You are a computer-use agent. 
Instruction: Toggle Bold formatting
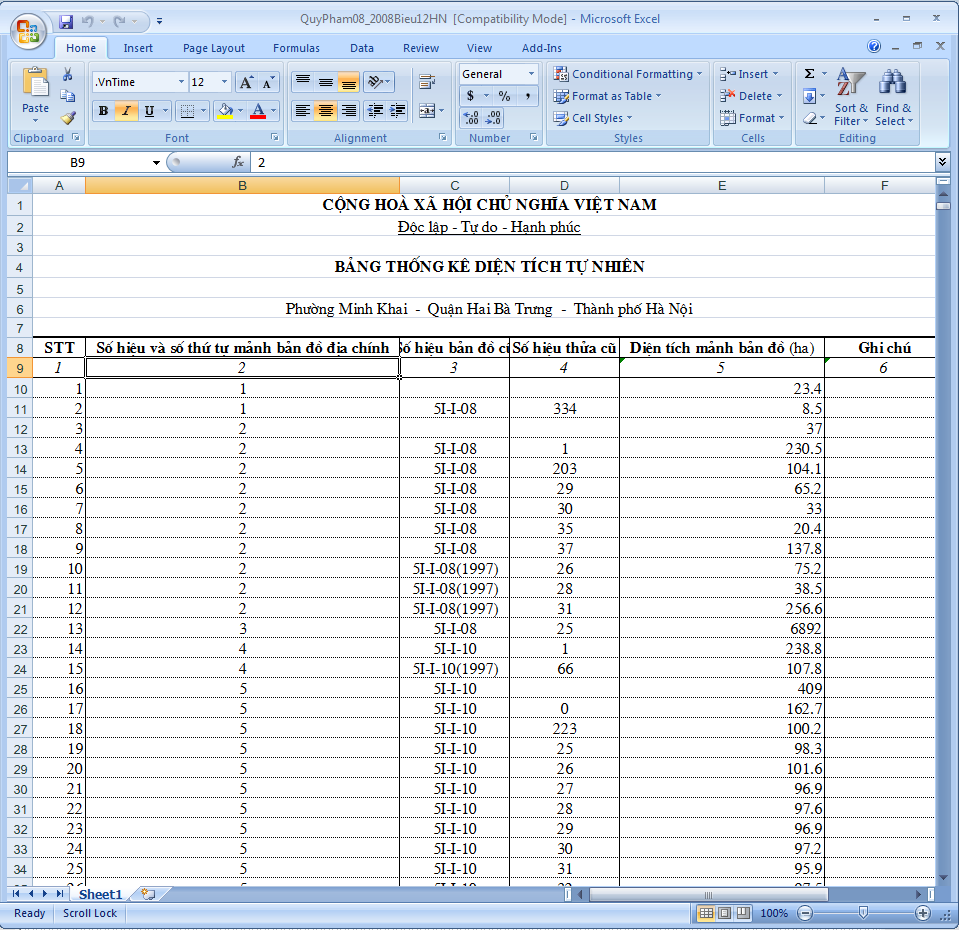tap(103, 111)
